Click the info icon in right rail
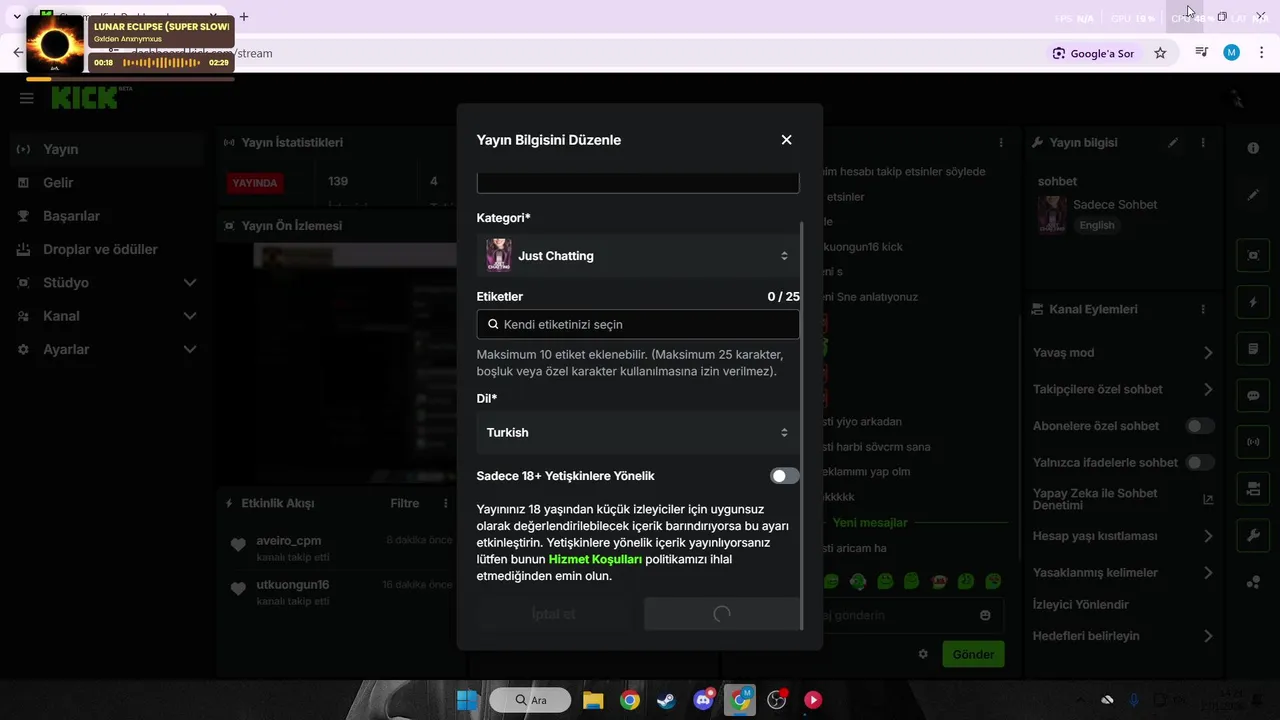The height and width of the screenshot is (720, 1280). pyautogui.click(x=1253, y=148)
